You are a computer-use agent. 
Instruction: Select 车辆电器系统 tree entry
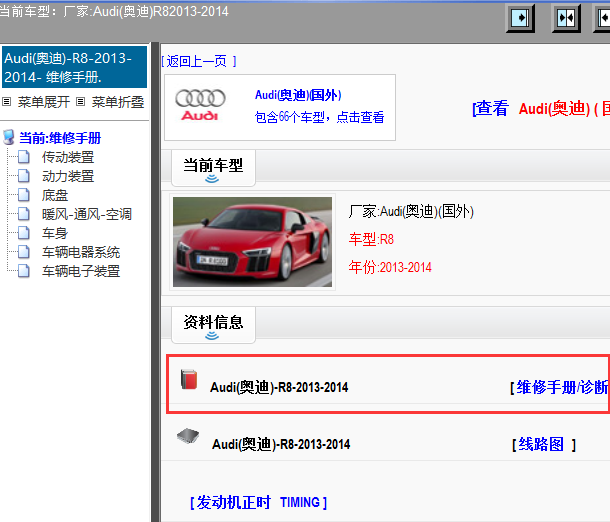point(81,252)
